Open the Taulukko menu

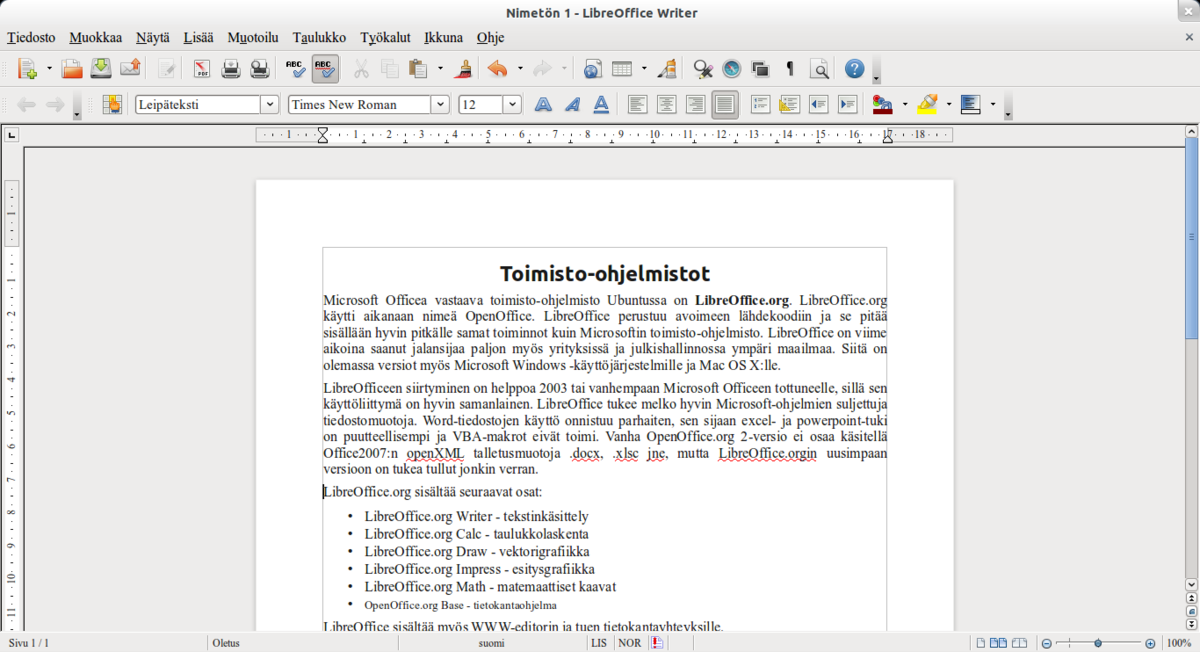pos(319,37)
